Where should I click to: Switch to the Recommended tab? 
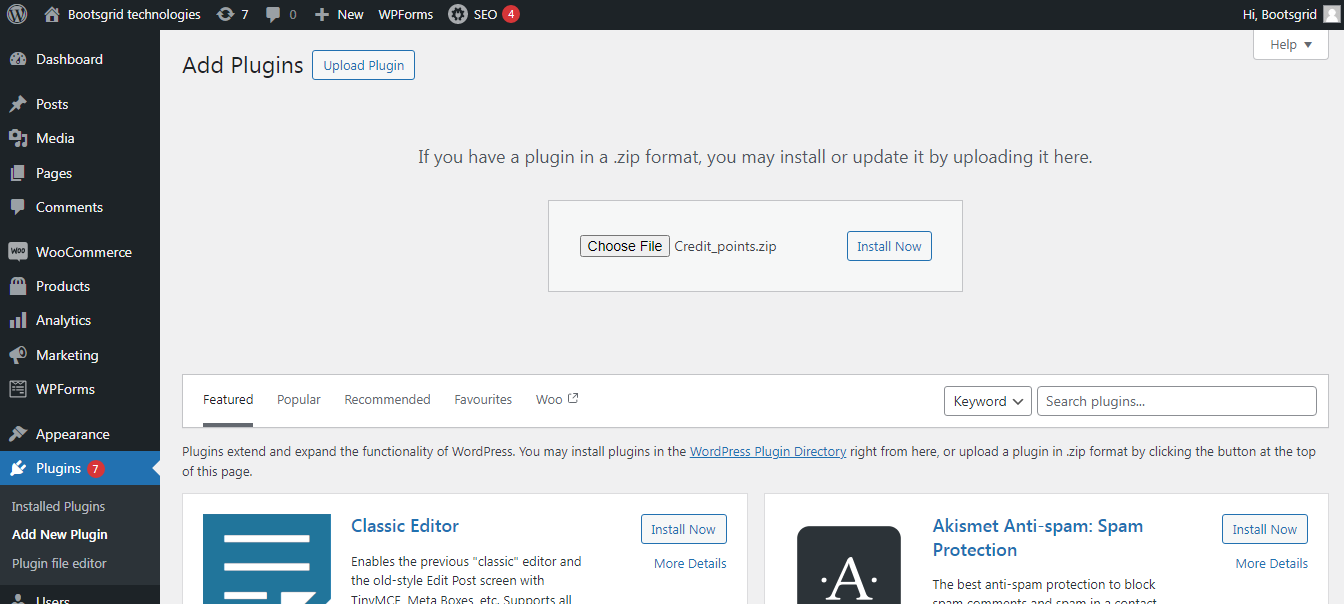tap(387, 399)
